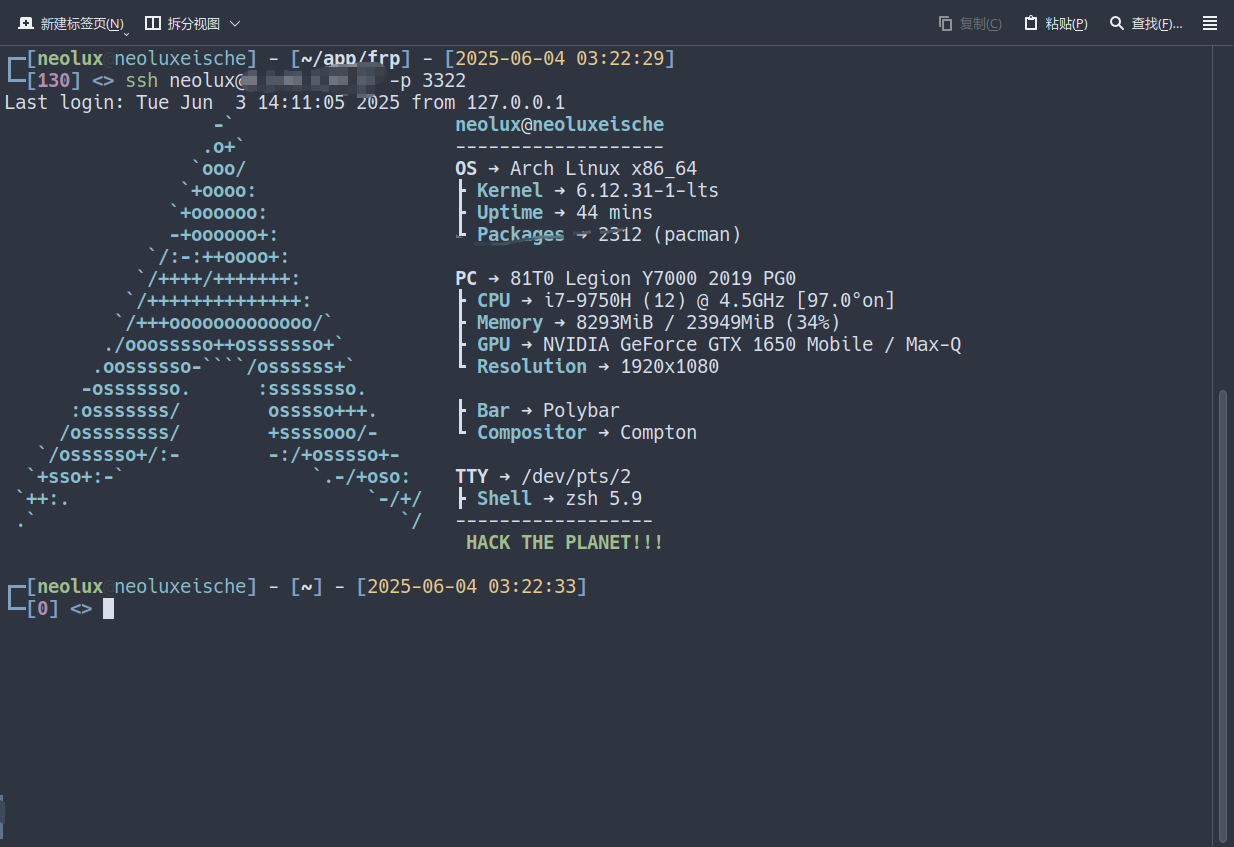
Task: Click the TTY value /dev/pts/2
Action: click(576, 477)
